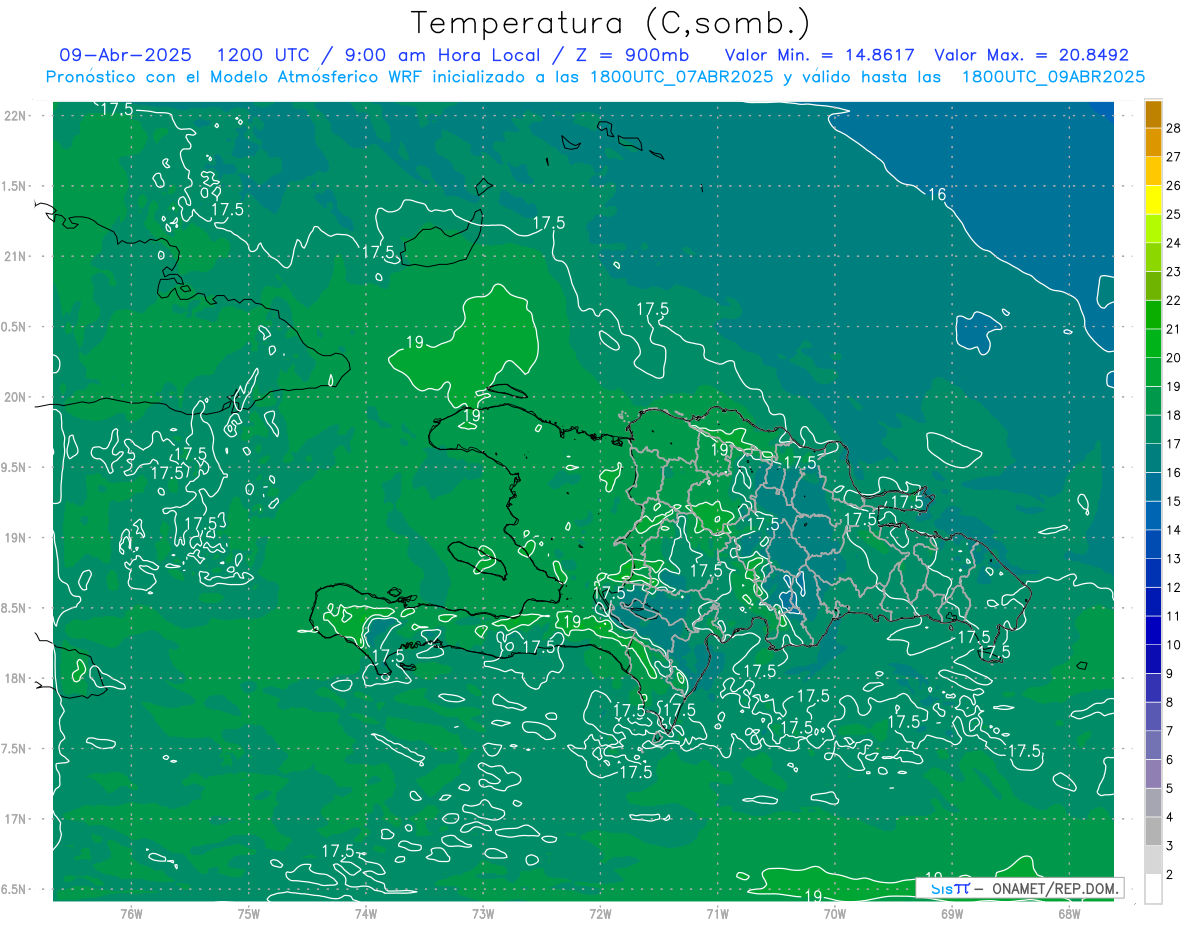Click the "ONAMET/REP.DOM." credit label
This screenshot has width=1200, height=927.
coord(1054,888)
